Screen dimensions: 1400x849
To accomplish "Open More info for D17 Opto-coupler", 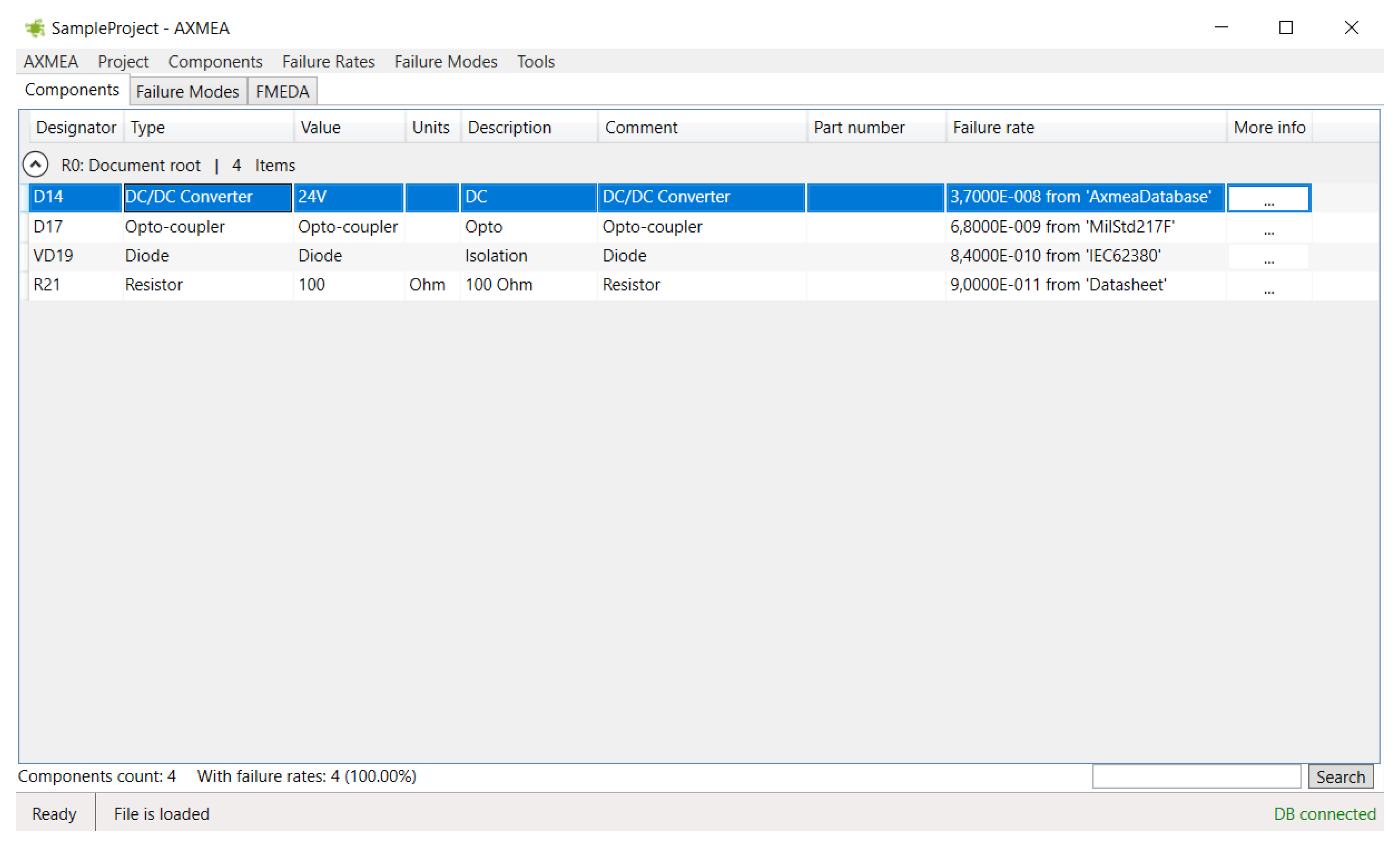I will point(1268,228).
